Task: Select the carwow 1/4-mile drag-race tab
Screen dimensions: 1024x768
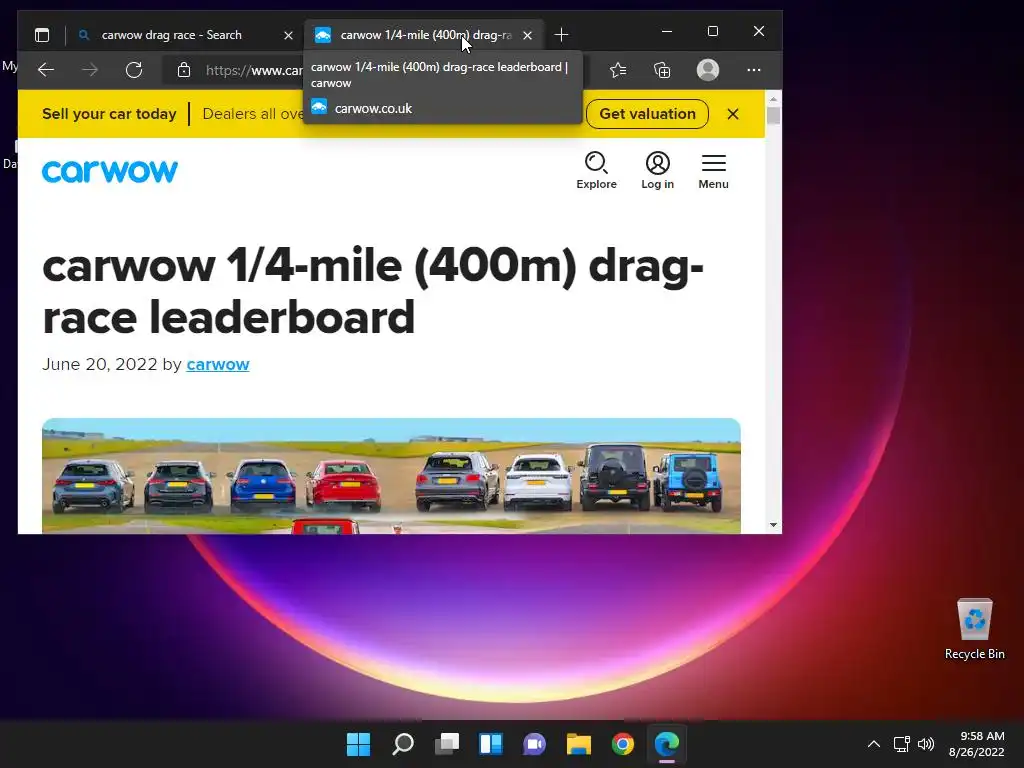Action: tap(424, 35)
